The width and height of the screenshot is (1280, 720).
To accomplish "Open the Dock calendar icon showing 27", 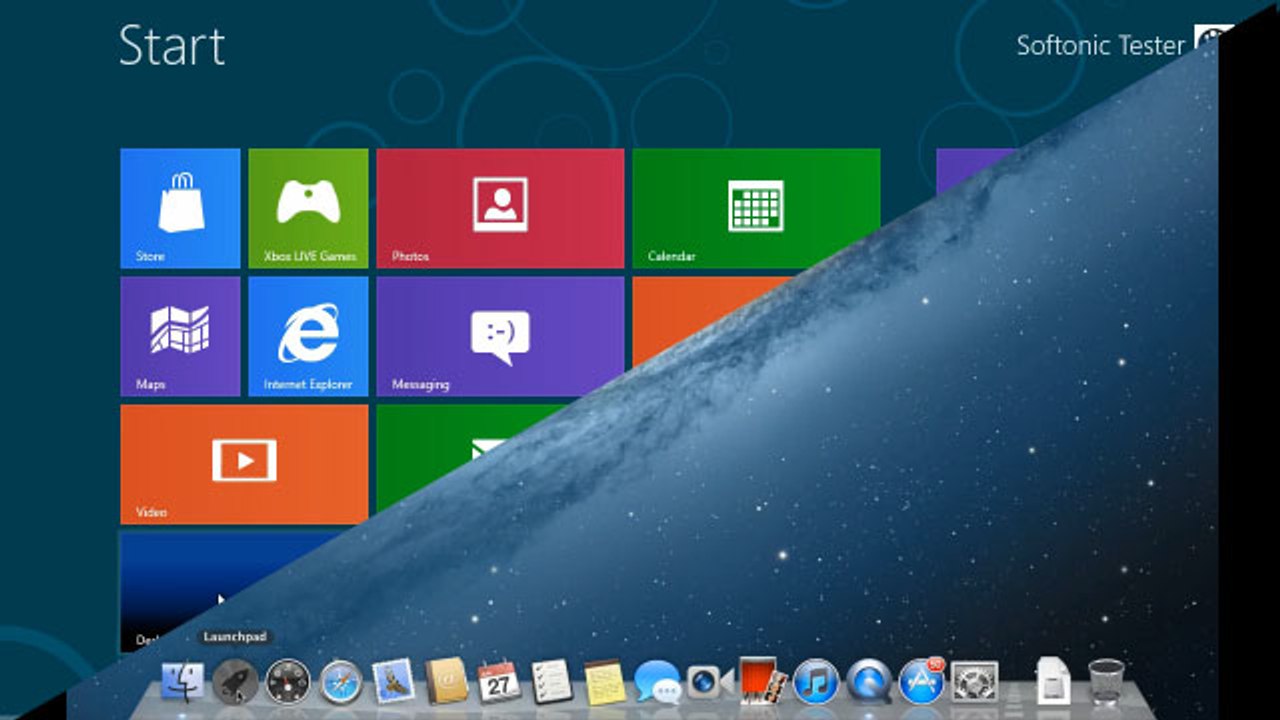I will pyautogui.click(x=499, y=682).
